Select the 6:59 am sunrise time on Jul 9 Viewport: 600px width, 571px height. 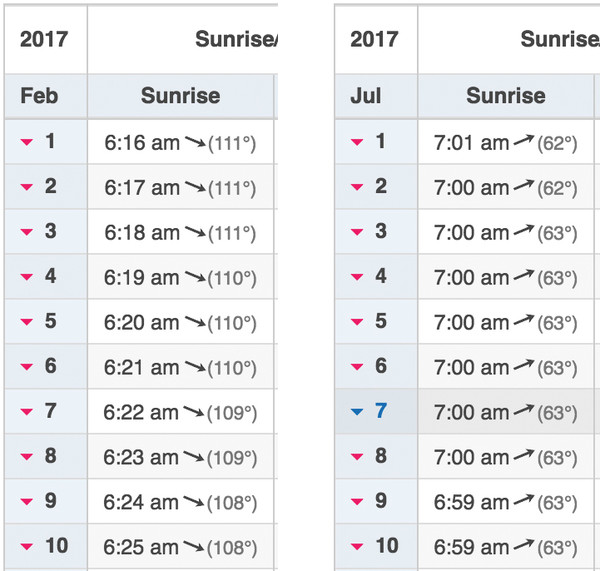(472, 503)
